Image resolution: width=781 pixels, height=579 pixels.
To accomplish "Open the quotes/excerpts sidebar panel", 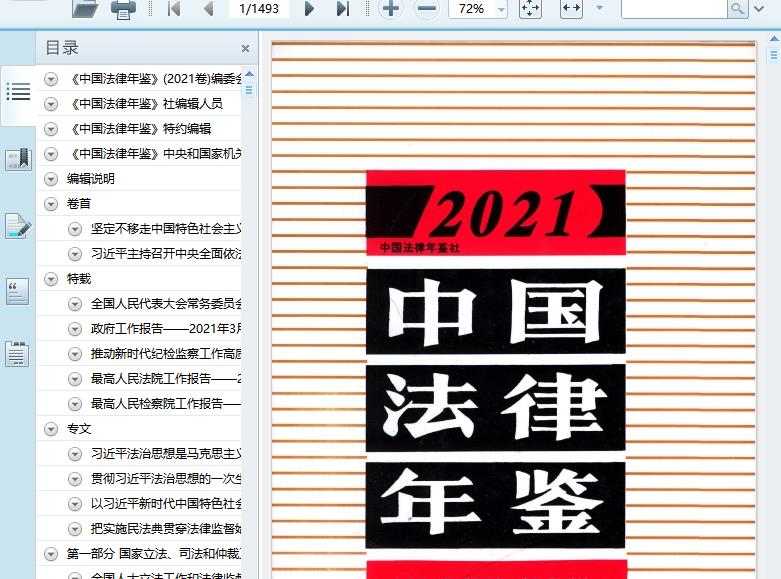I will coord(17,291).
